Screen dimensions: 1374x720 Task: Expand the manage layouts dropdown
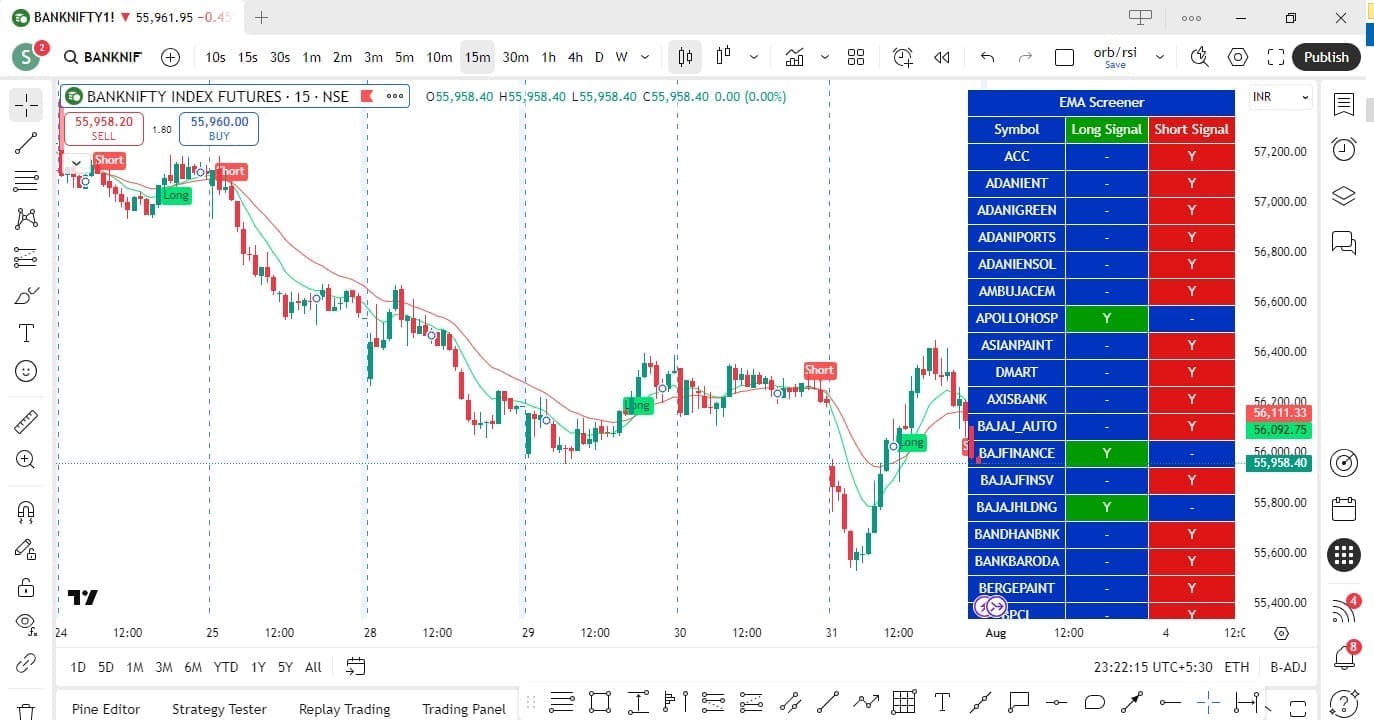(x=1160, y=57)
